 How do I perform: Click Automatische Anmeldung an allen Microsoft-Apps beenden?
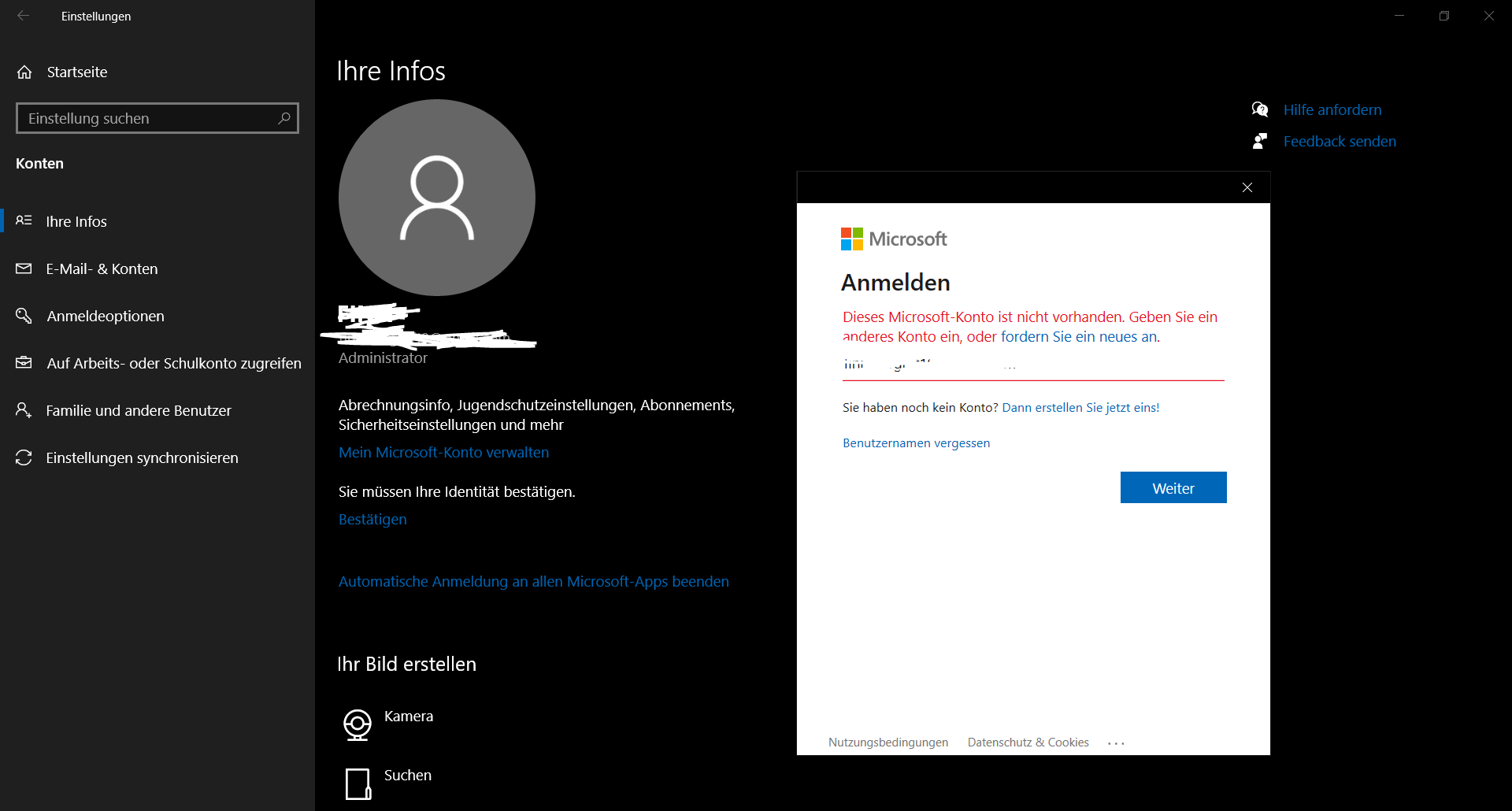(x=534, y=582)
